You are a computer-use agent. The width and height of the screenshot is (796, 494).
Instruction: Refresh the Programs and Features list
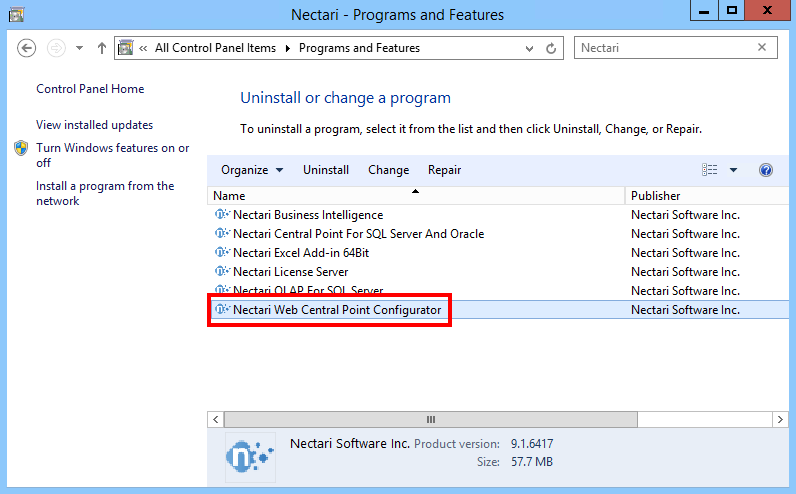(551, 48)
